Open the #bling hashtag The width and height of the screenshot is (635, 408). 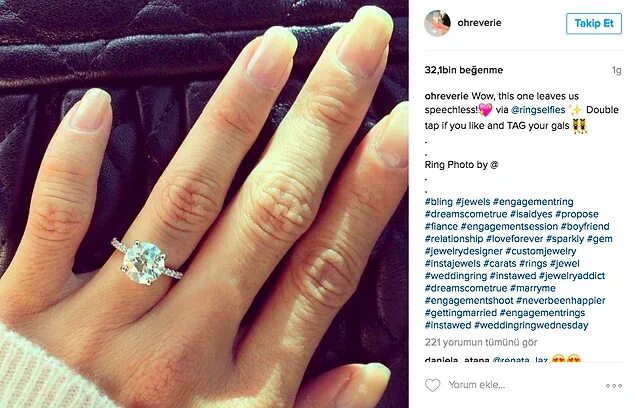click(x=439, y=202)
